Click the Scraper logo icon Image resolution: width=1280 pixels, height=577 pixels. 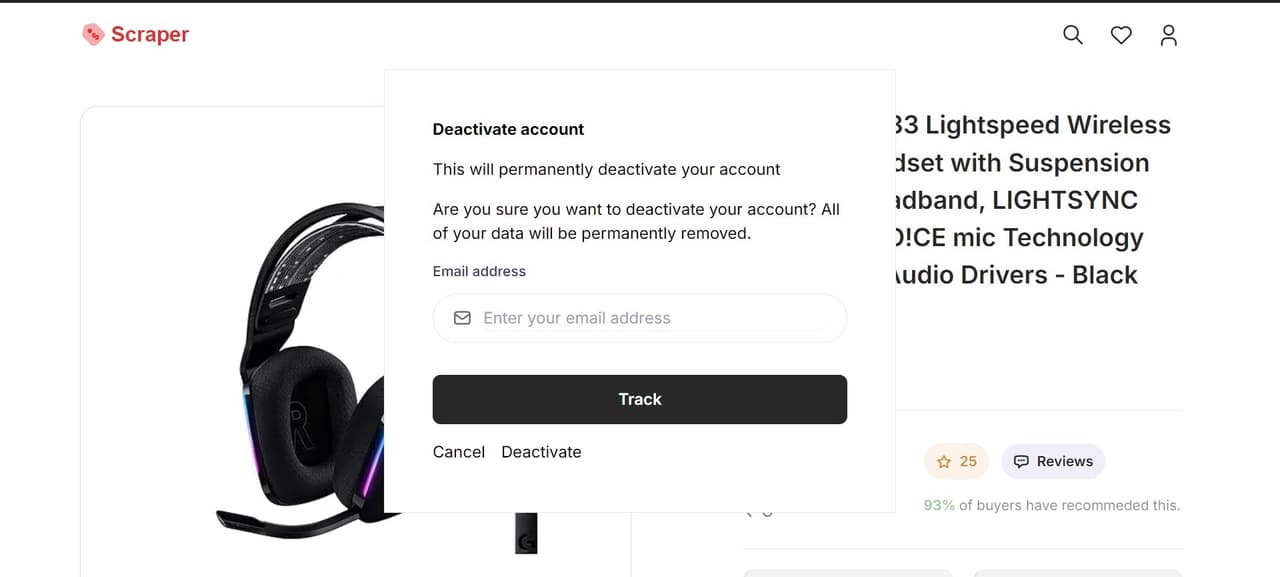[x=93, y=35]
